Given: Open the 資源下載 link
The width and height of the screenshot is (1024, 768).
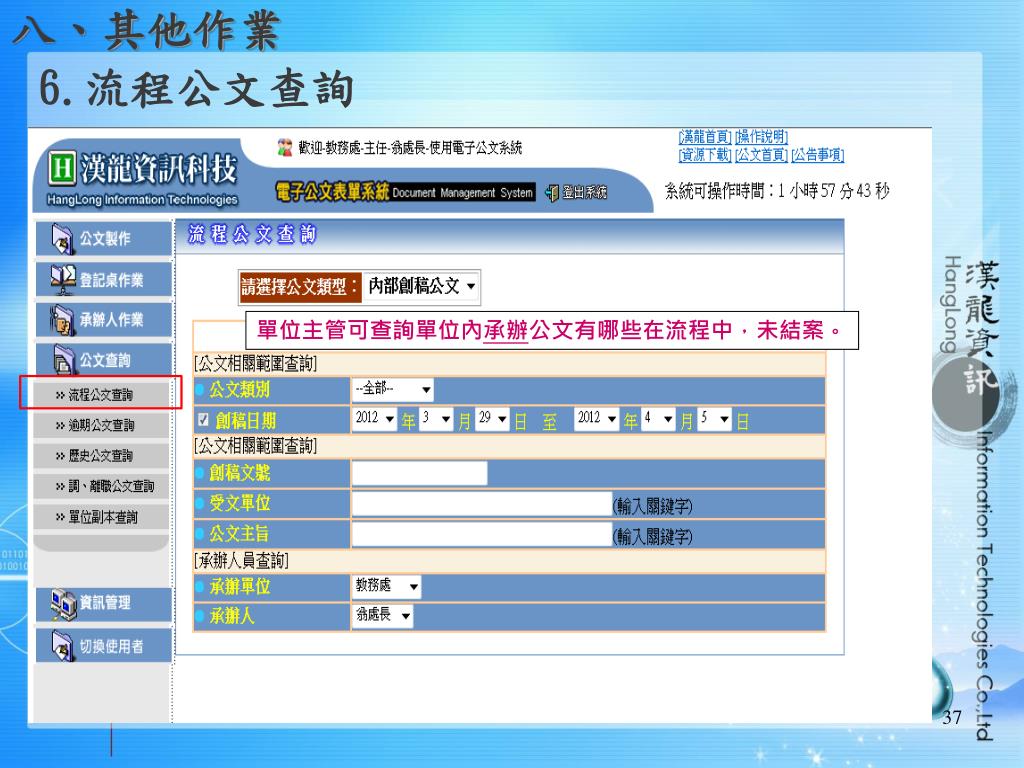Looking at the screenshot, I should tap(705, 155).
